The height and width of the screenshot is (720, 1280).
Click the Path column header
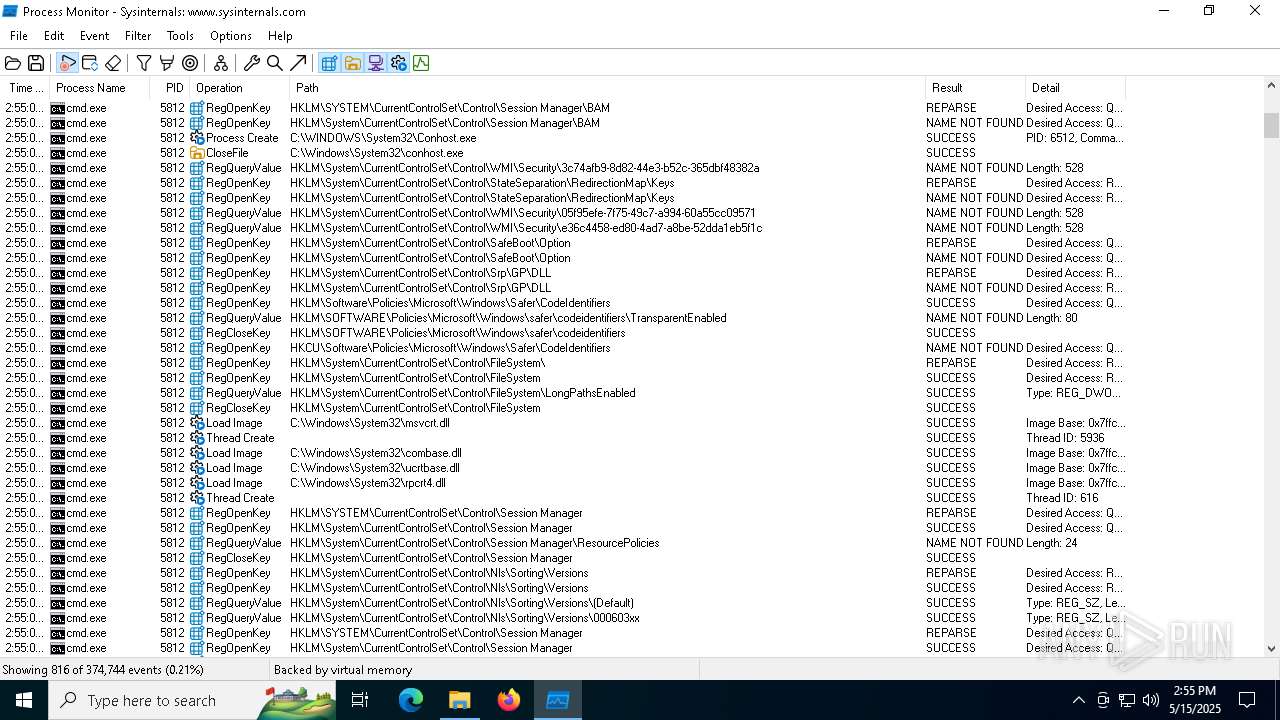point(607,88)
